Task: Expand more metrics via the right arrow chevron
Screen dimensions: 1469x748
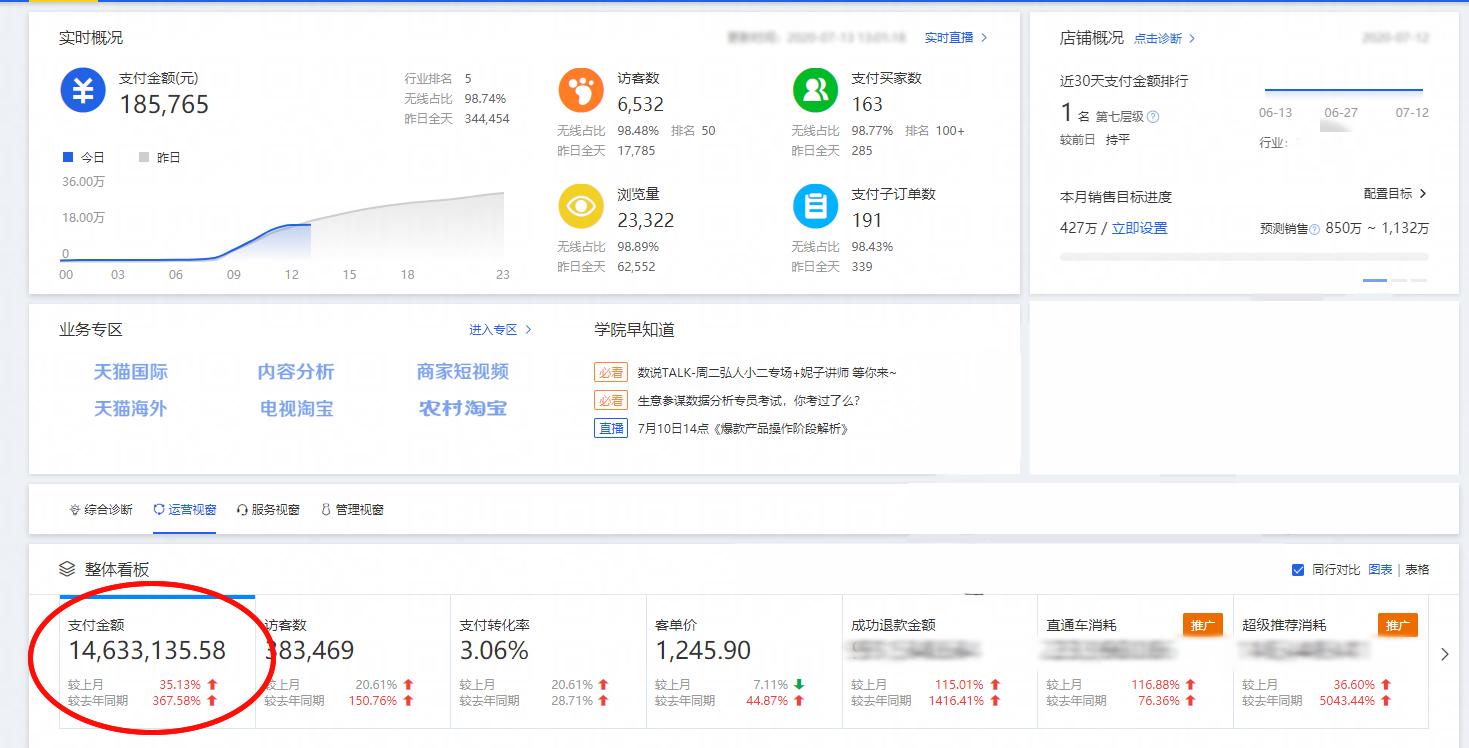Action: (1446, 654)
